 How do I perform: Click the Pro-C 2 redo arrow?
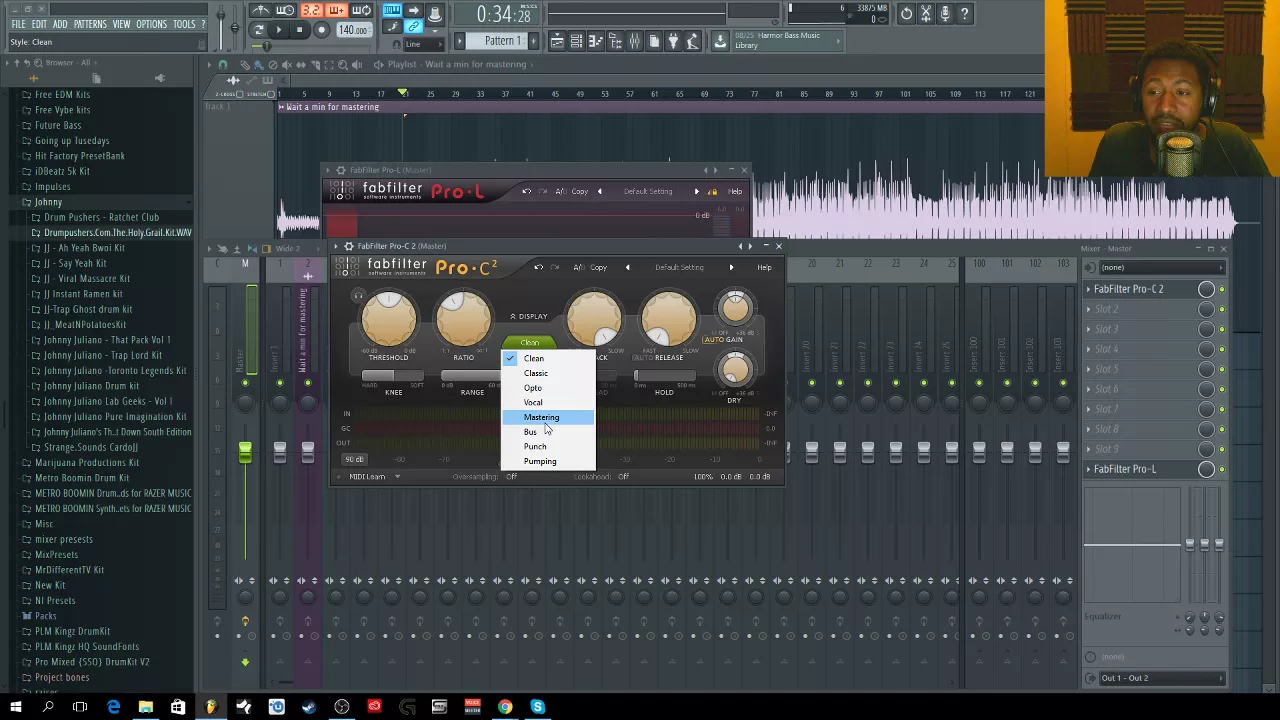pyautogui.click(x=554, y=267)
